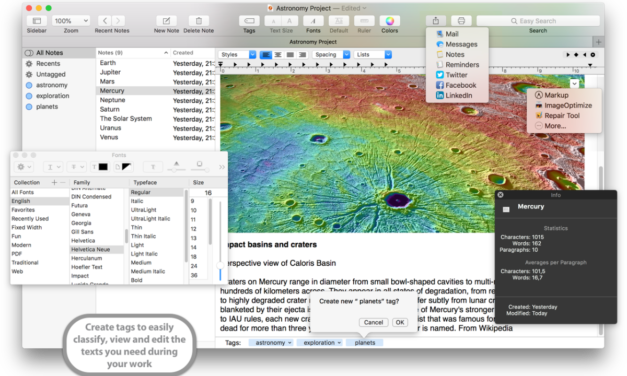Open the Zoom percentage dropdown

coord(71,21)
